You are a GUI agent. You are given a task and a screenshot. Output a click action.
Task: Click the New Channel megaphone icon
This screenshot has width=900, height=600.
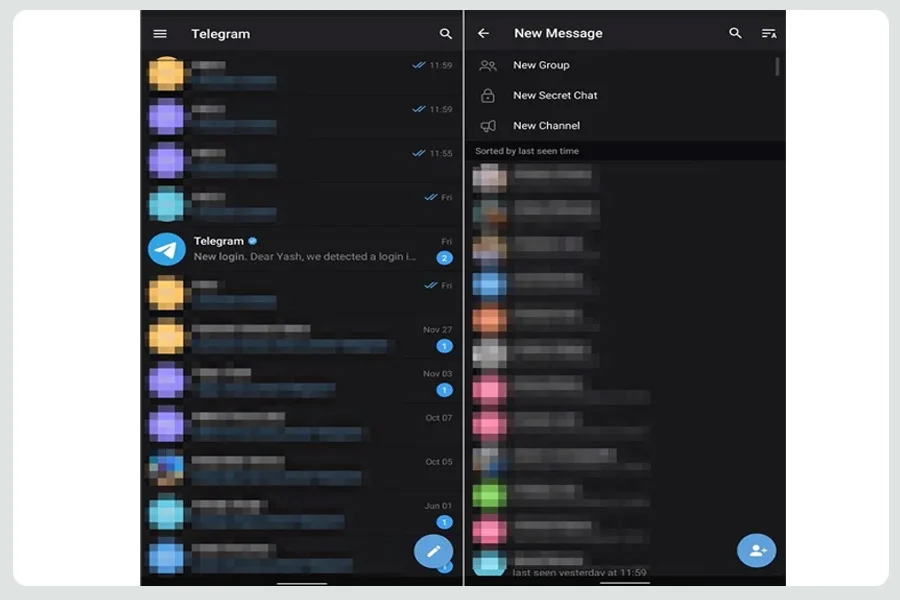488,126
